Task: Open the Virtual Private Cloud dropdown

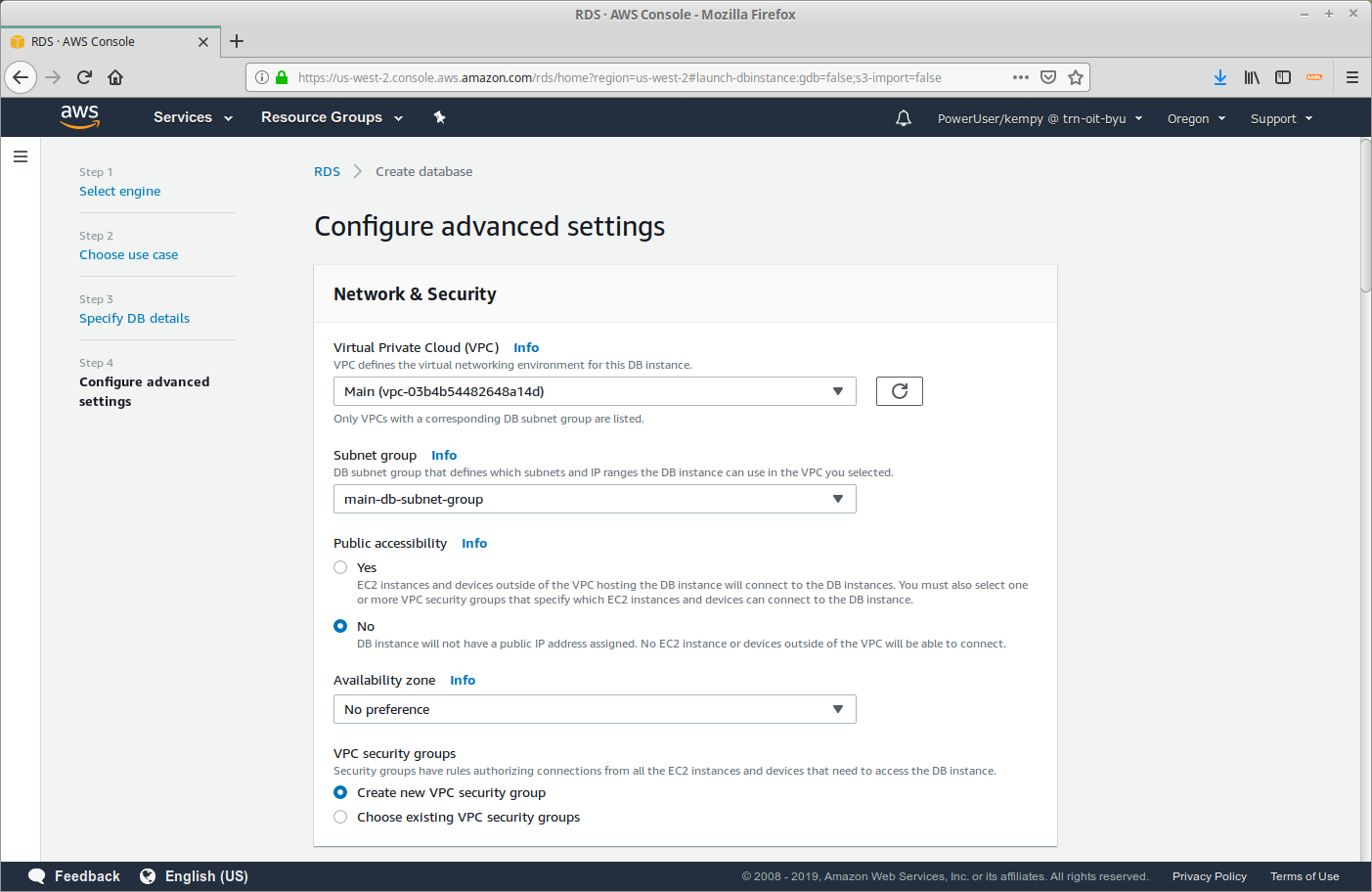Action: [x=595, y=391]
